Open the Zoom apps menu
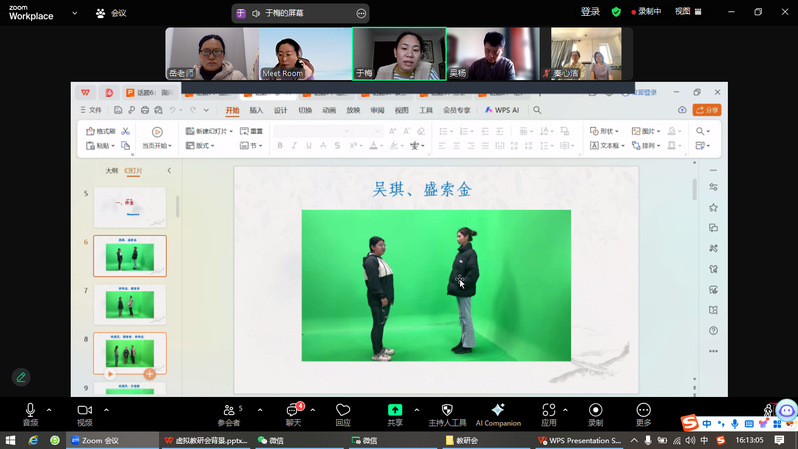The height and width of the screenshot is (449, 798). pyautogui.click(x=548, y=411)
